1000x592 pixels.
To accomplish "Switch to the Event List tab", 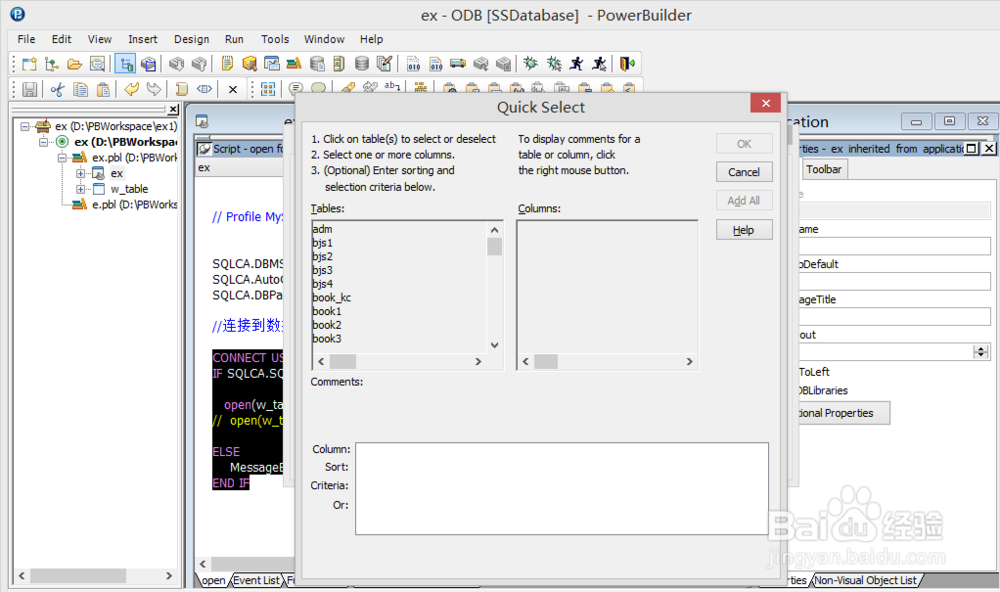I will (256, 580).
